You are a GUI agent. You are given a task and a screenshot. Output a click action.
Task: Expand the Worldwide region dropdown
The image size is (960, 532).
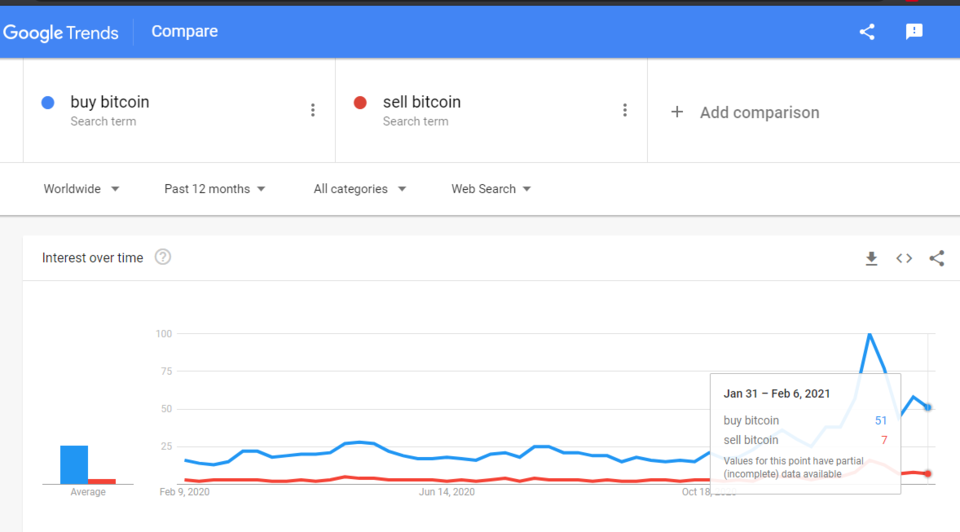81,189
